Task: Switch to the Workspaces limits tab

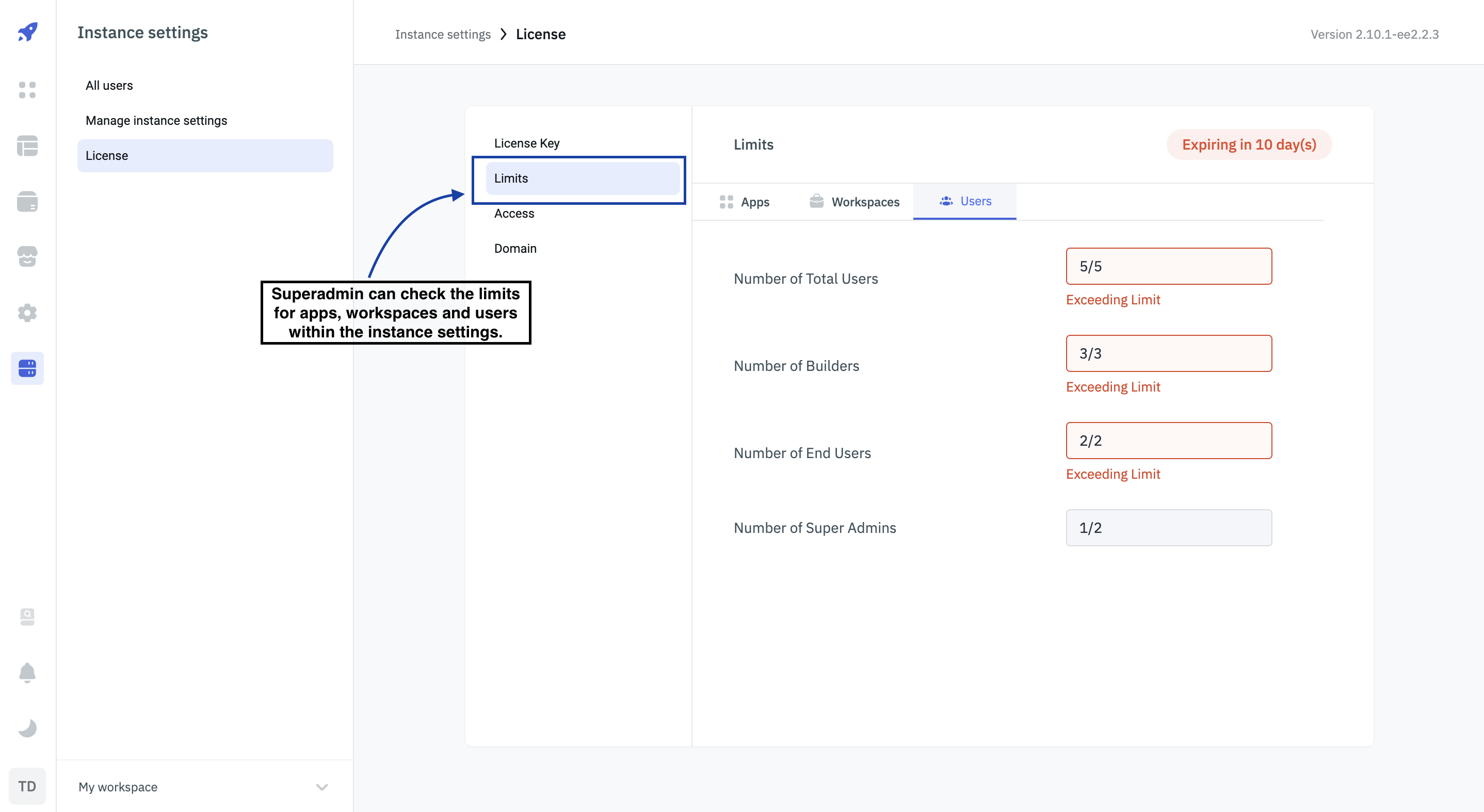Action: coord(854,202)
